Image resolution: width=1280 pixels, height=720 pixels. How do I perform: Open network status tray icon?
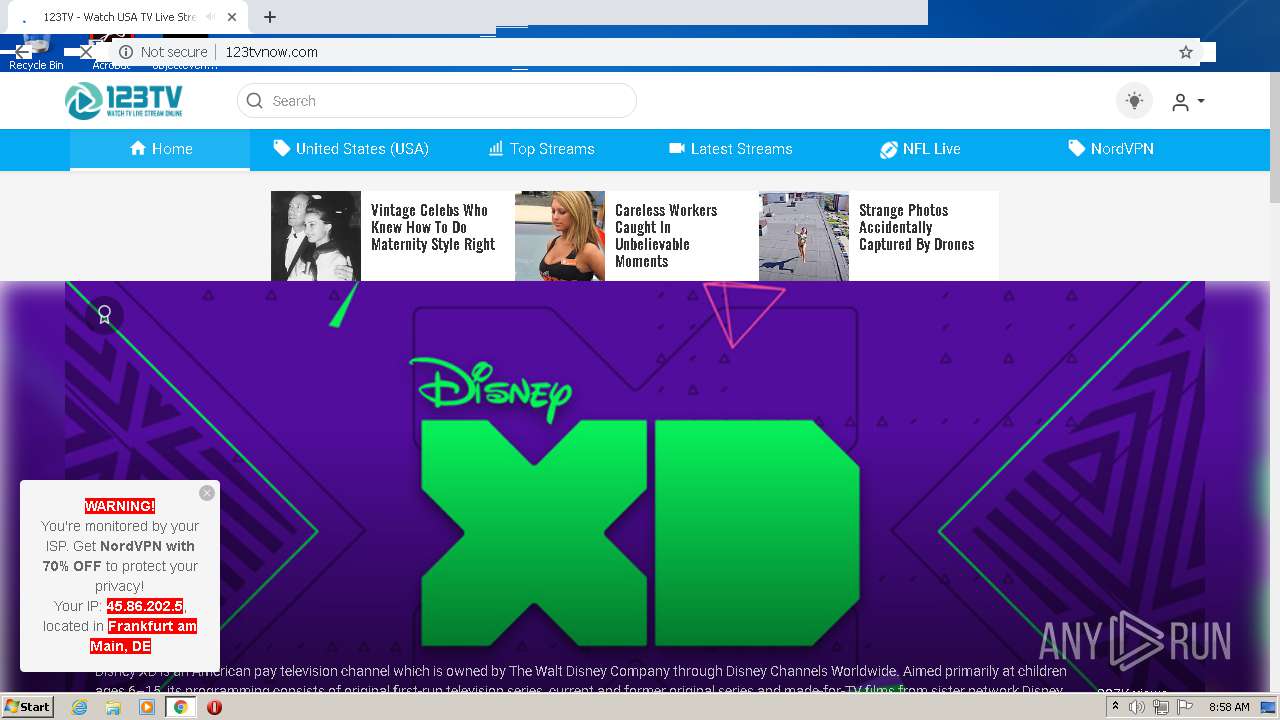click(x=1160, y=707)
